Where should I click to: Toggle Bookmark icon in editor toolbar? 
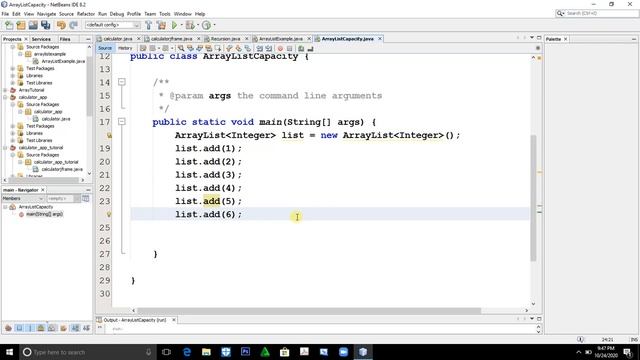[248, 48]
